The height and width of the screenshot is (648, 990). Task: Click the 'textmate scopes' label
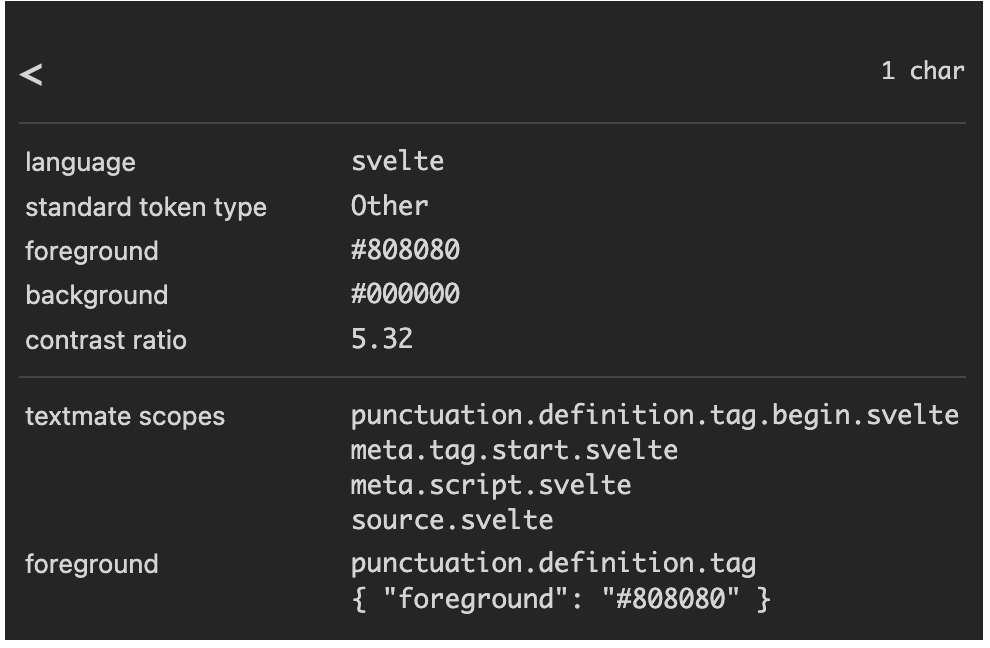pyautogui.click(x=125, y=416)
